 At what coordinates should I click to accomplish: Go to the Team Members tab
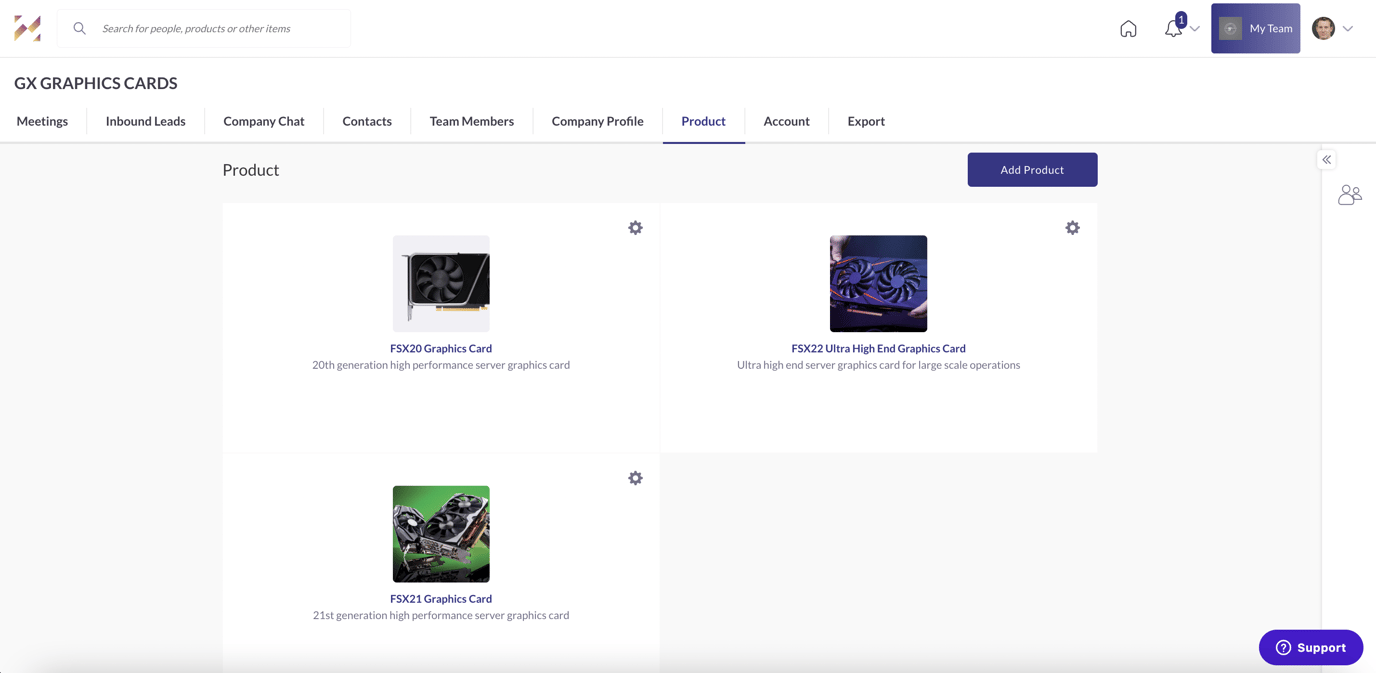coord(471,121)
